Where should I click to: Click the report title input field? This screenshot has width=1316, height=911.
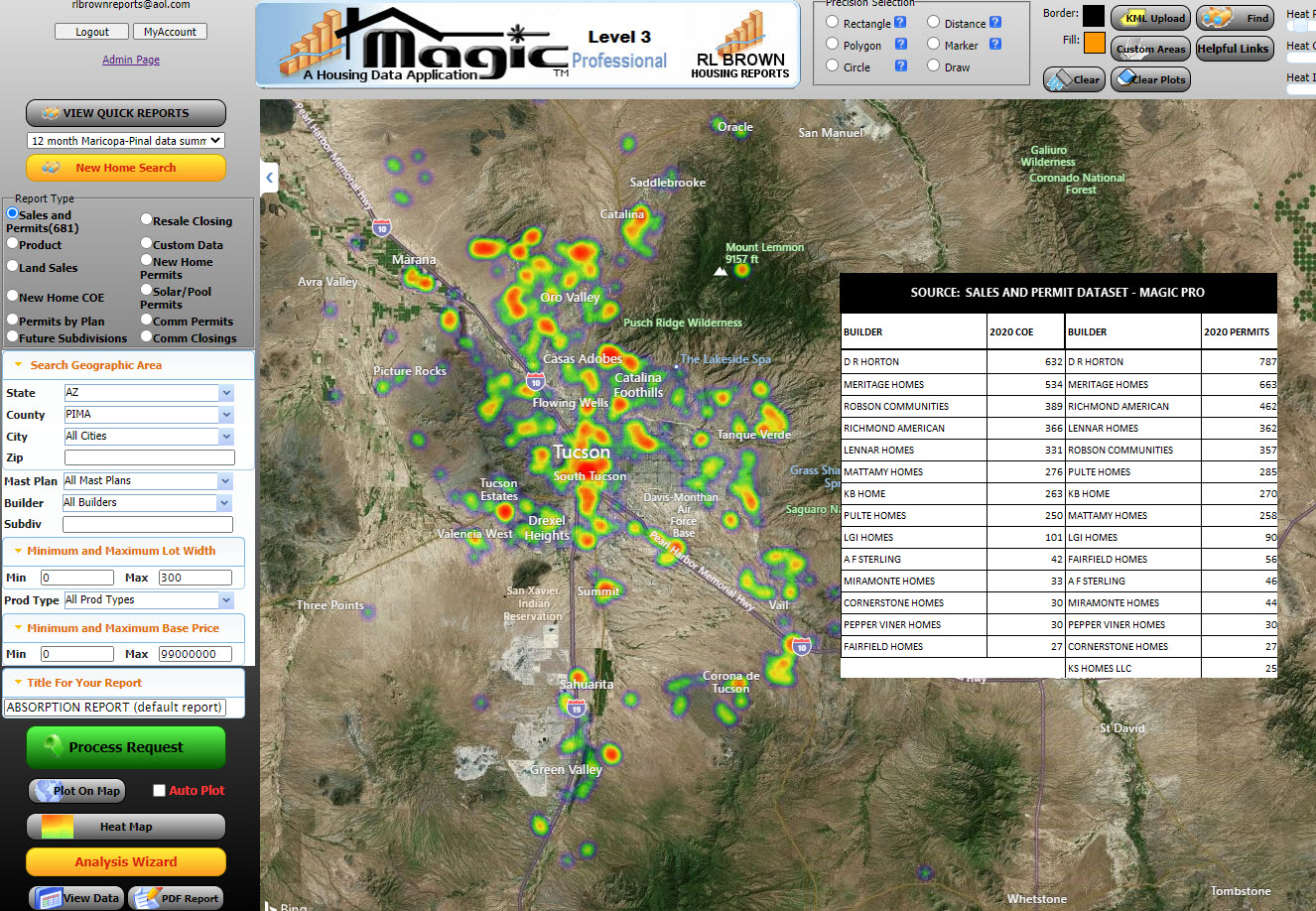click(114, 708)
